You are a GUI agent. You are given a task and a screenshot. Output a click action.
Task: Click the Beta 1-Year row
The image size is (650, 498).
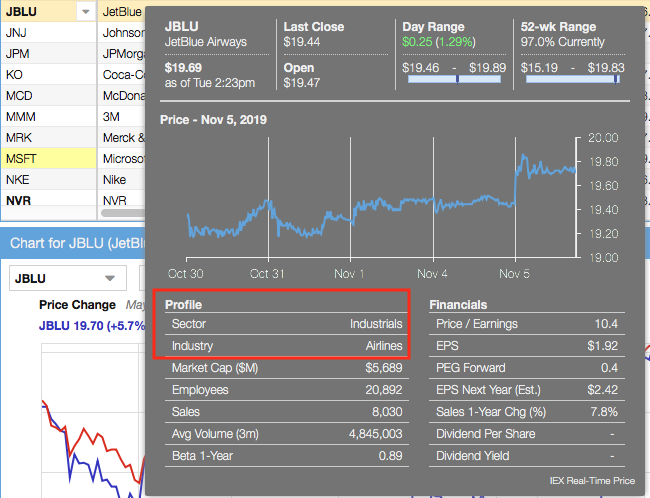[x=287, y=456]
